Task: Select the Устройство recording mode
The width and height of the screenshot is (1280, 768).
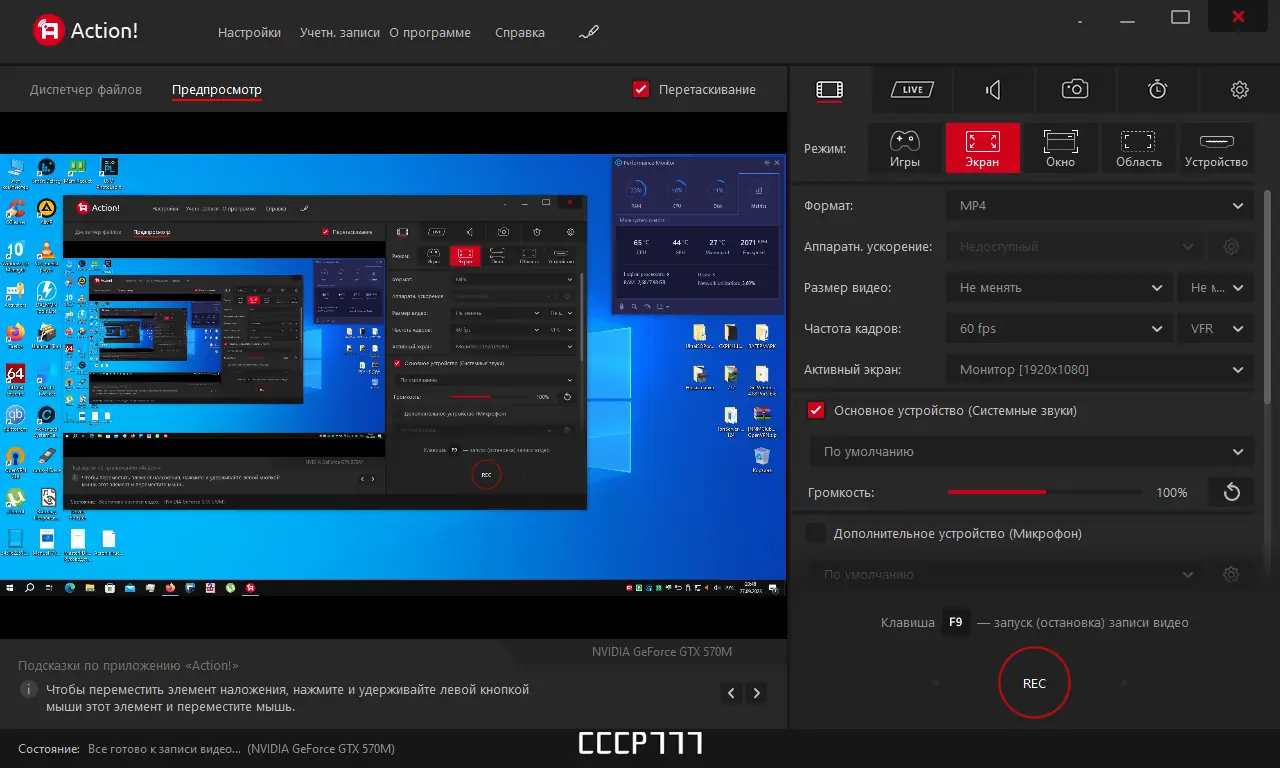Action: (1217, 148)
